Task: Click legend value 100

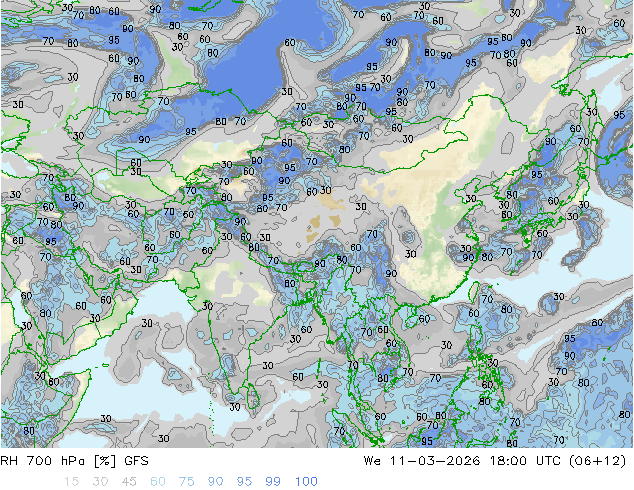Action: tap(306, 482)
